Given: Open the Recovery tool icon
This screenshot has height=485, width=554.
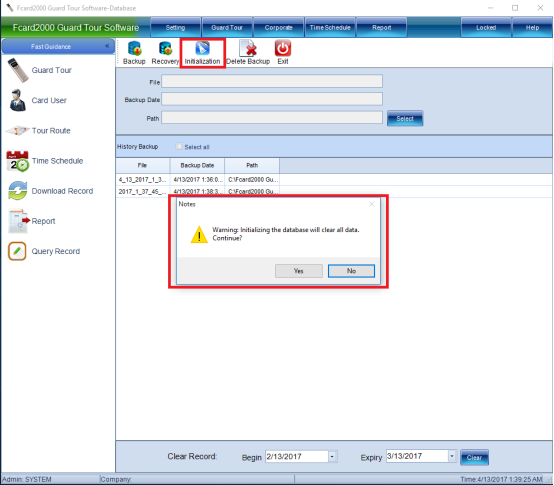Looking at the screenshot, I should point(165,49).
